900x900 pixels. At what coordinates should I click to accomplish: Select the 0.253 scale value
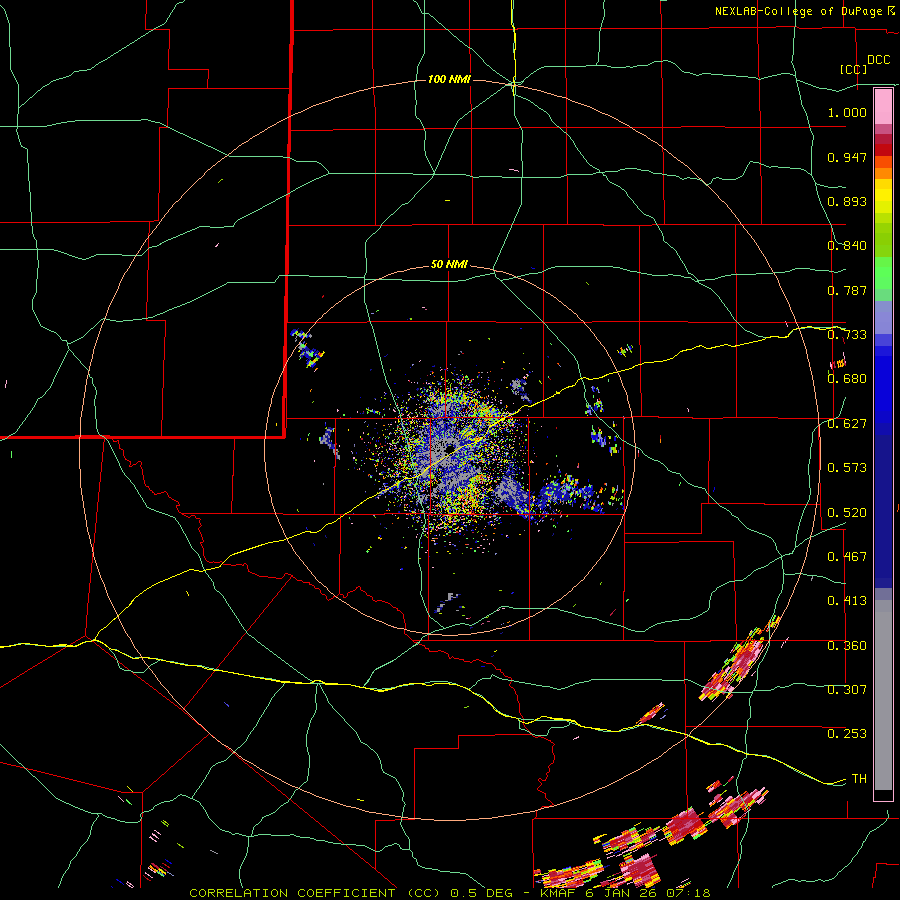[x=847, y=734]
